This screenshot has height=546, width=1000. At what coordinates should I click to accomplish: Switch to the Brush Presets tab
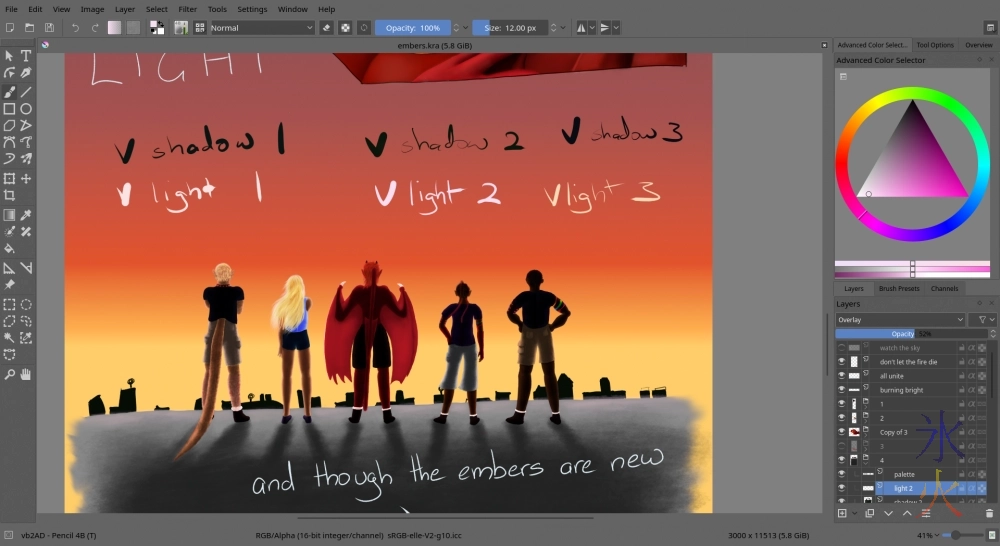[x=898, y=288]
